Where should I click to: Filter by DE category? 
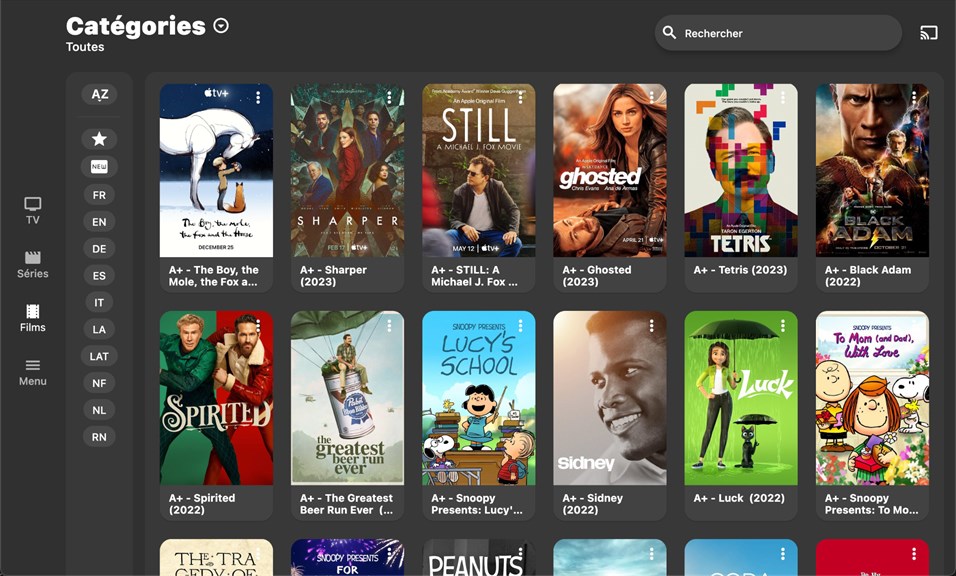[x=99, y=249]
